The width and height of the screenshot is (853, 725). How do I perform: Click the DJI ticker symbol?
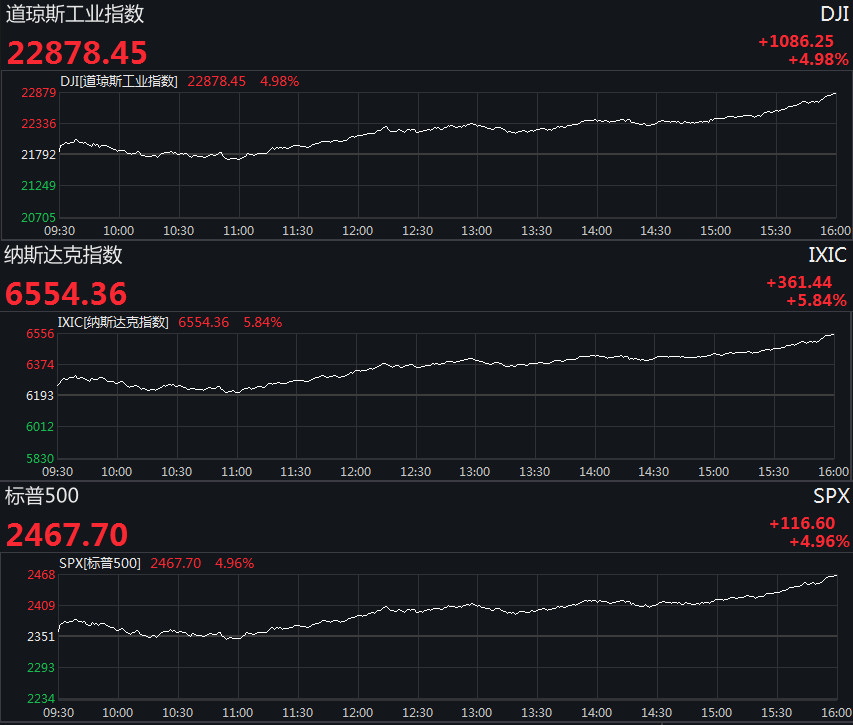point(834,14)
